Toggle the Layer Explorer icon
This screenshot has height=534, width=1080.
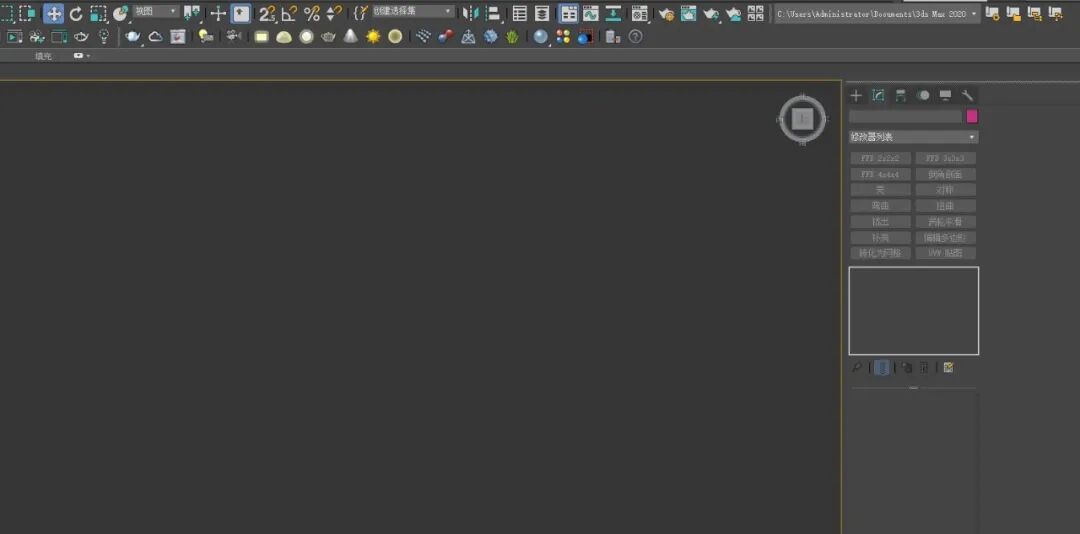pyautogui.click(x=542, y=13)
